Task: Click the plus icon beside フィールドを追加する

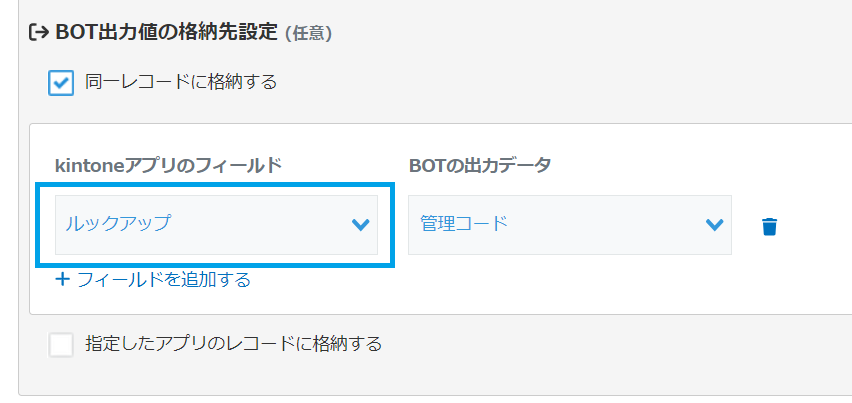Action: tap(63, 279)
